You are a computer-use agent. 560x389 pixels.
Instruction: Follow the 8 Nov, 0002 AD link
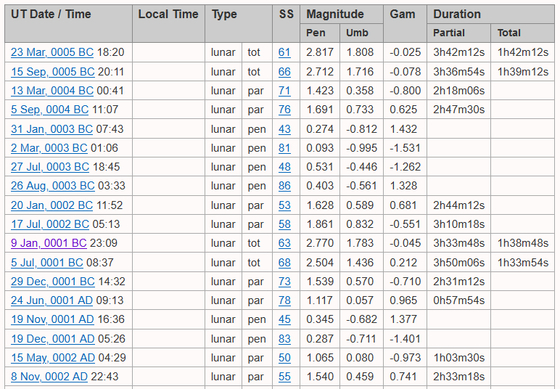(49, 376)
